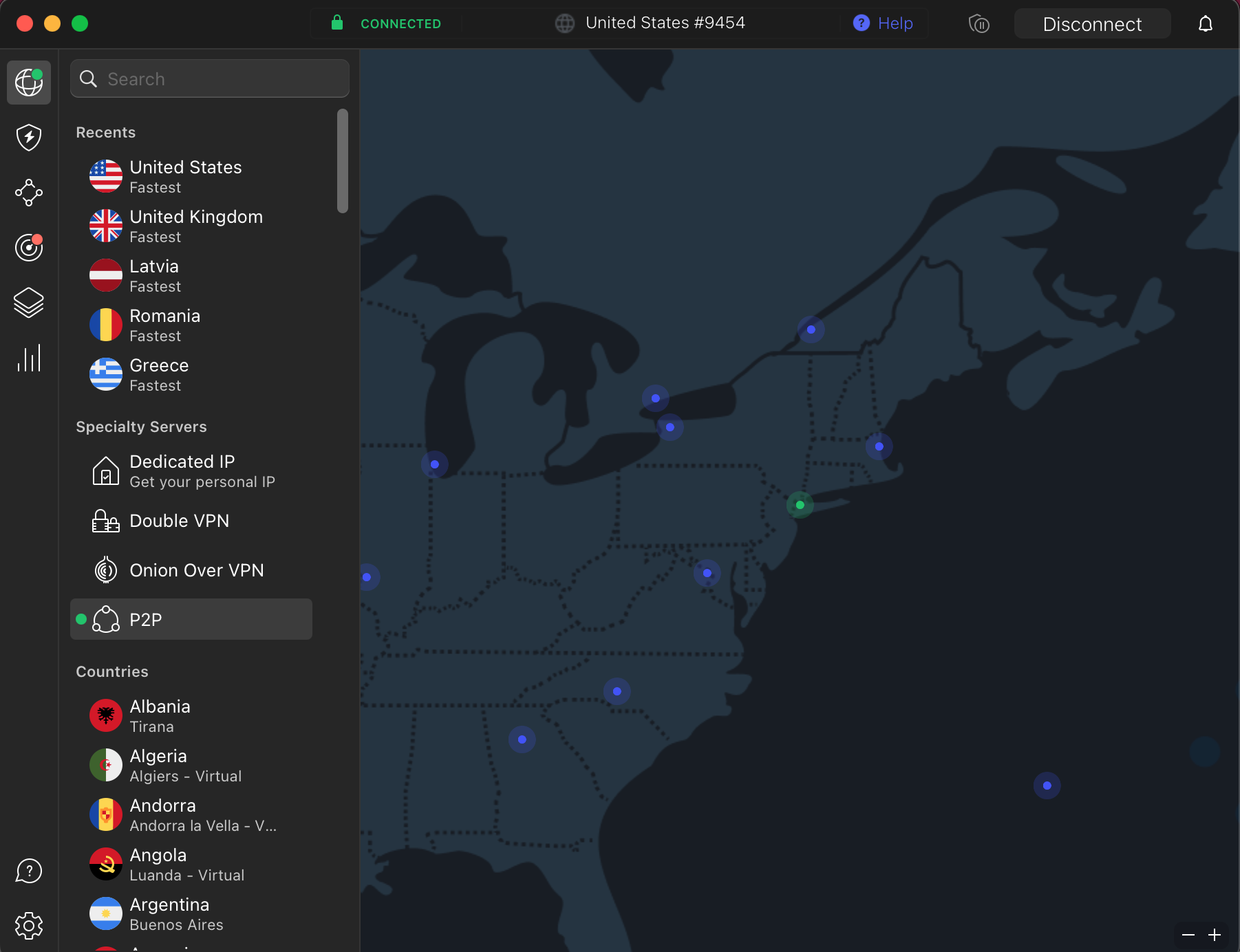Click the globe icon beside server name

pyautogui.click(x=565, y=23)
